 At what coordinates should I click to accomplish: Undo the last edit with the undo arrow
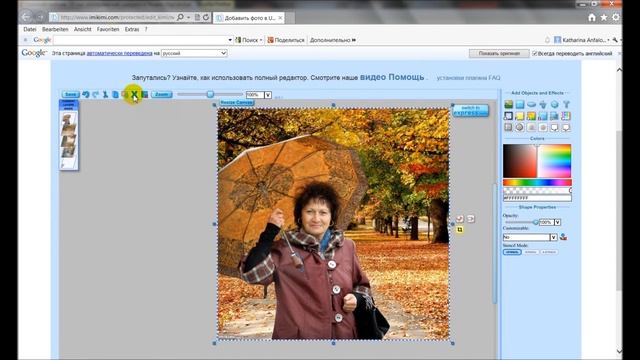pyautogui.click(x=86, y=94)
